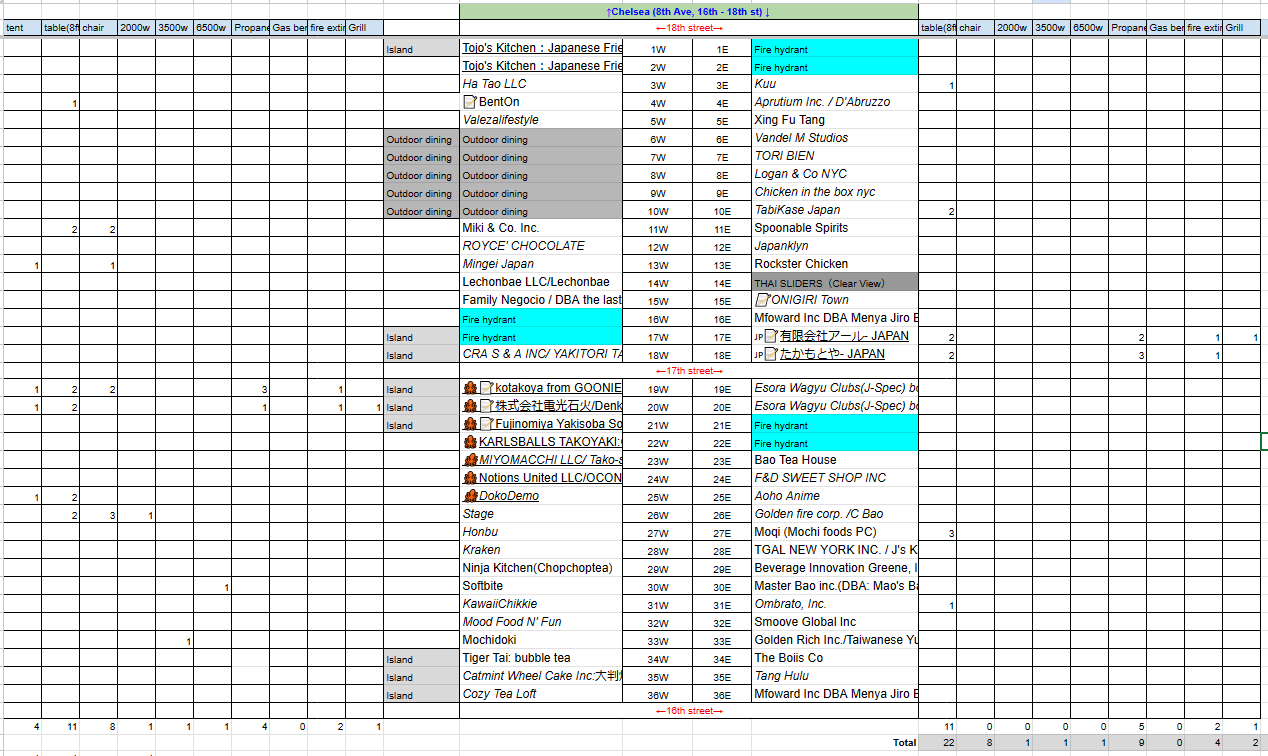Select the CRA S & A INC/ YAKITORI cell
This screenshot has height=756, width=1268.
[x=541, y=354]
